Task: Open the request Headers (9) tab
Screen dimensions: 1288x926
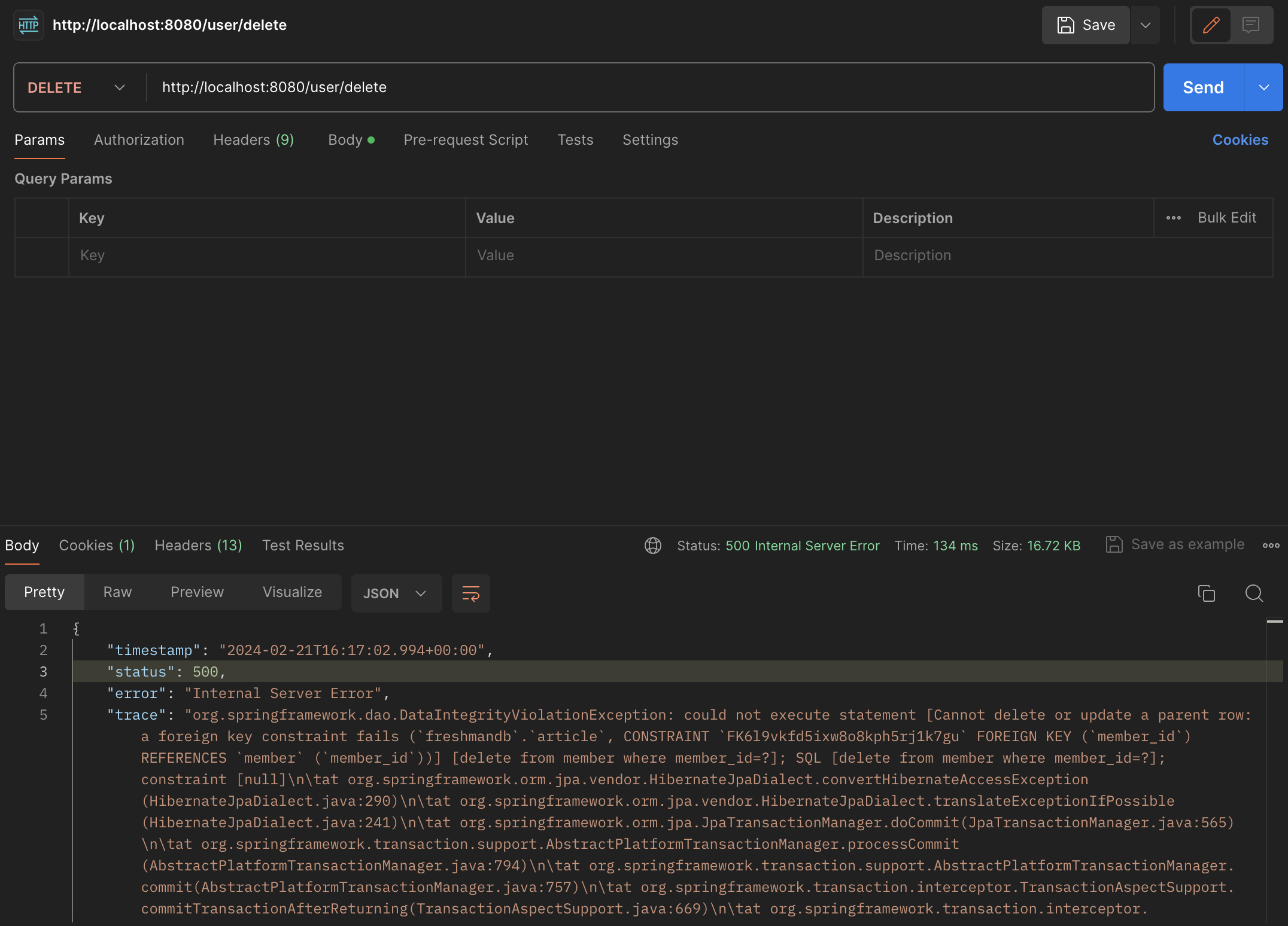Action: (254, 140)
